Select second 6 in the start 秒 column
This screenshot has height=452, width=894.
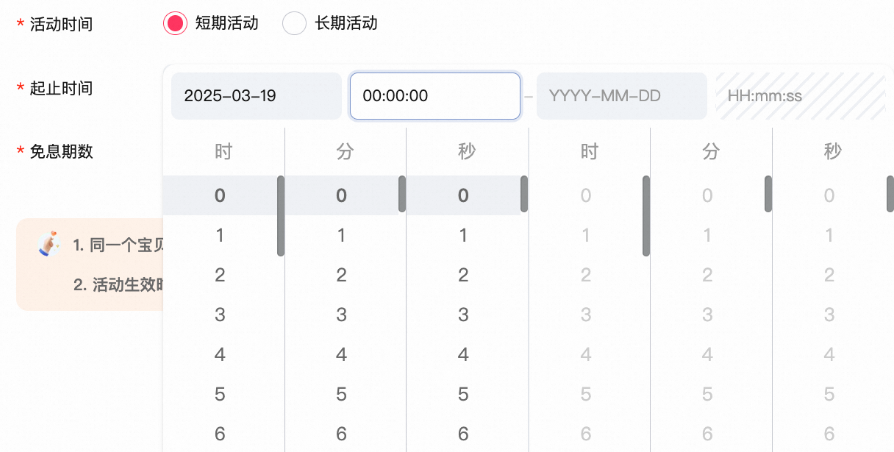463,434
